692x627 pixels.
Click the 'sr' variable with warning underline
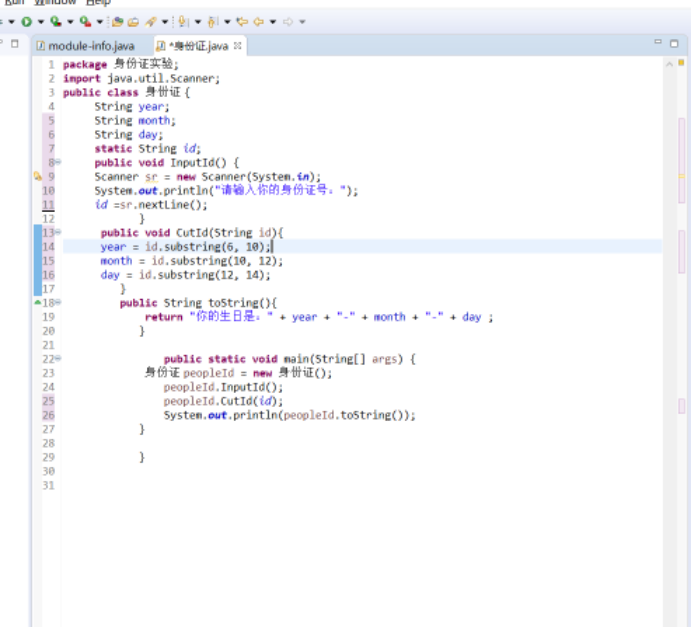151,177
